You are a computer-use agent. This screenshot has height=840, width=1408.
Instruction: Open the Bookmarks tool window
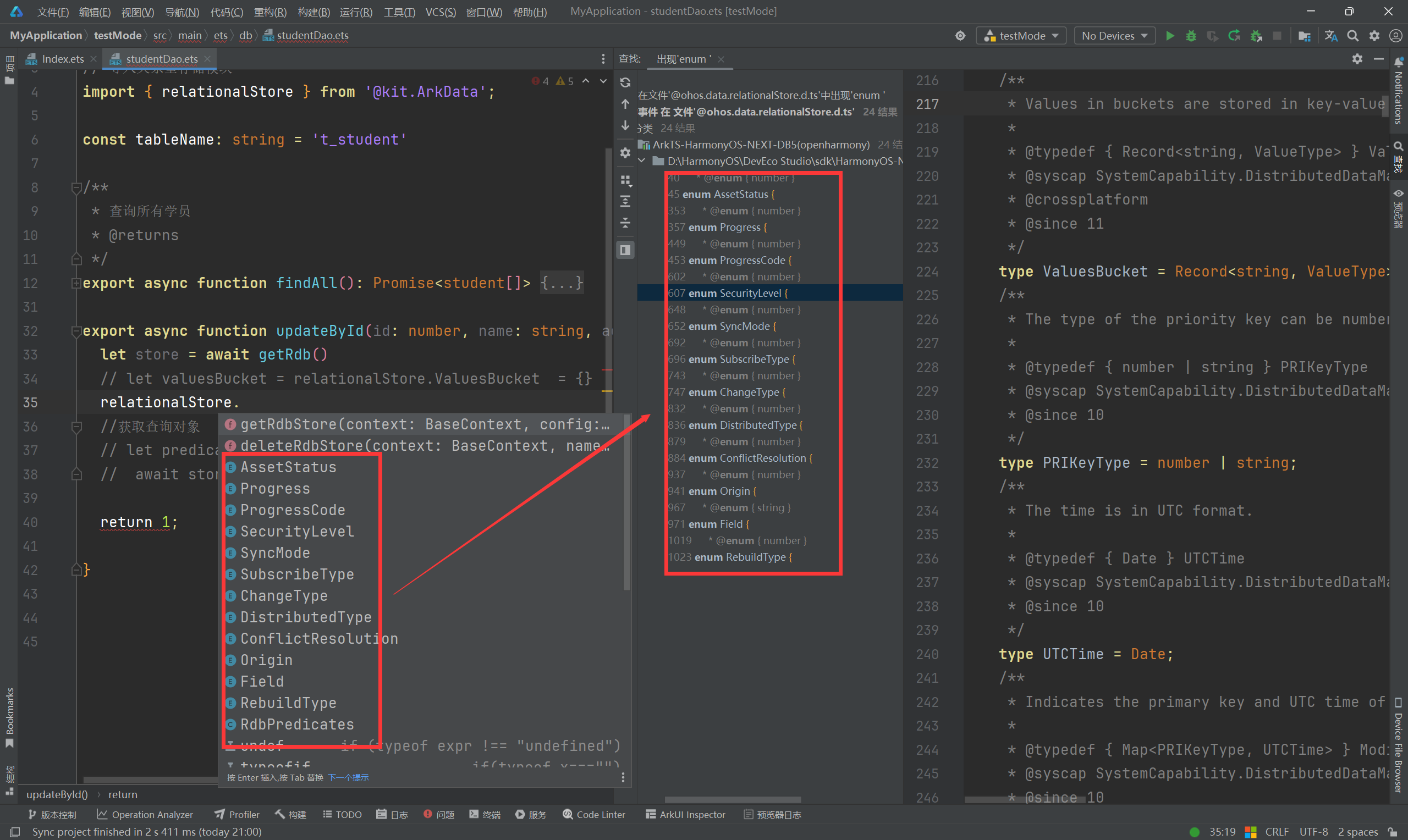9,717
